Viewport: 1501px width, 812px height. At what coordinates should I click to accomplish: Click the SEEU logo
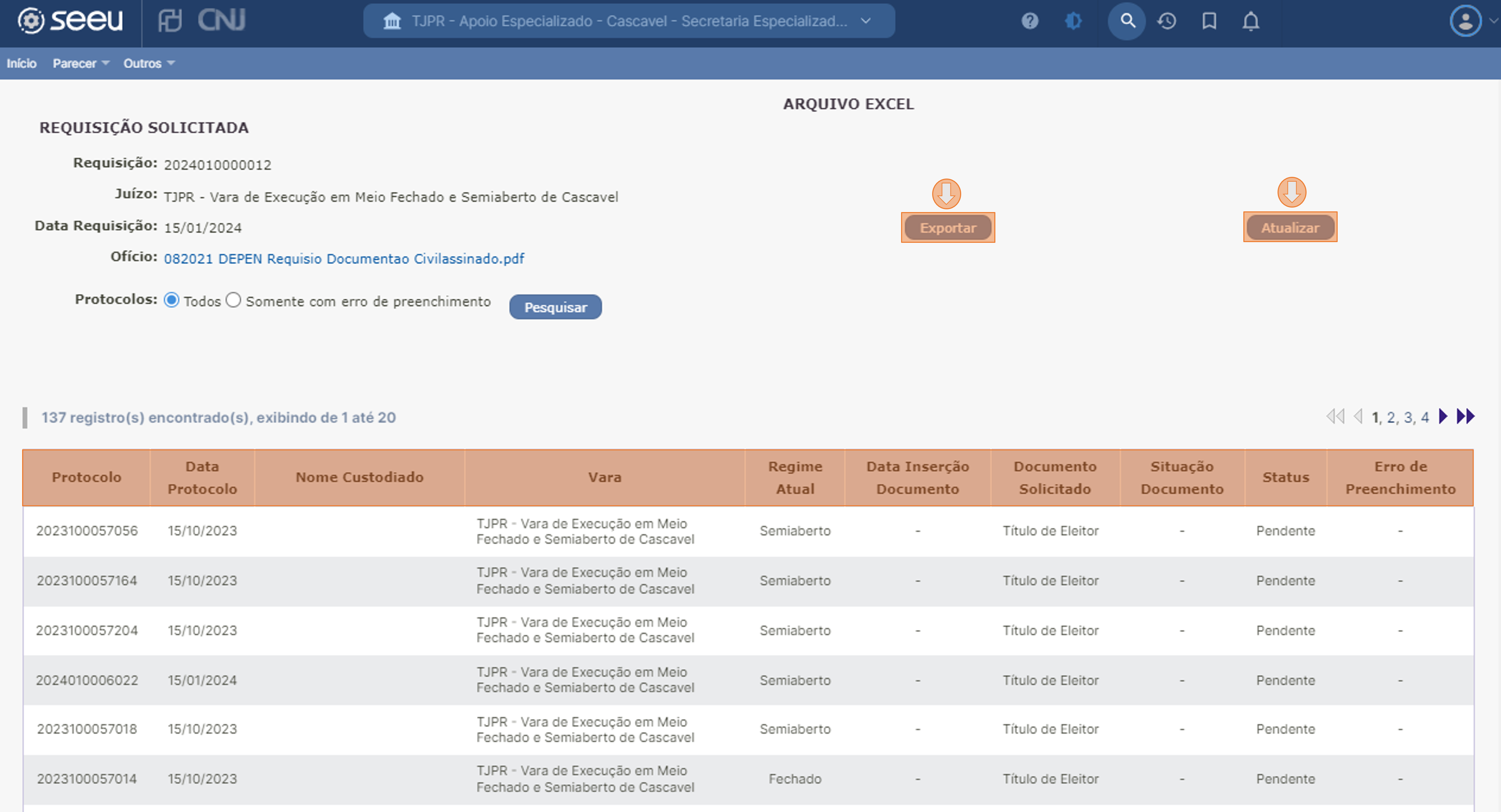(70, 21)
